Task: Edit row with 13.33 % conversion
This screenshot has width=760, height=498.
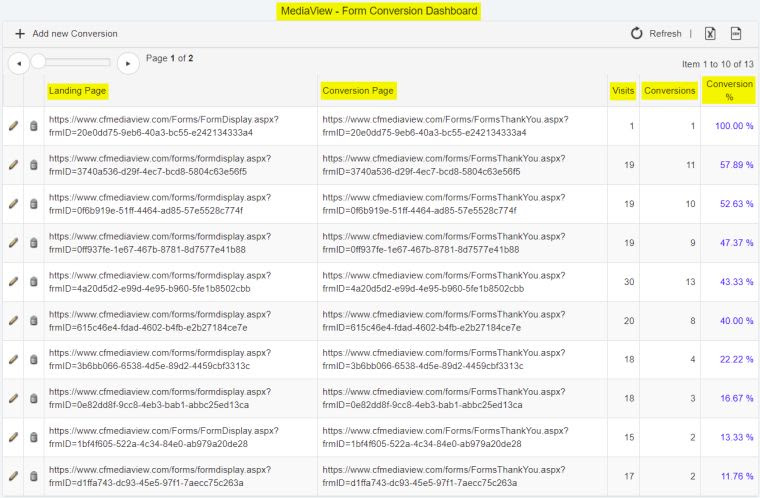Action: click(14, 437)
